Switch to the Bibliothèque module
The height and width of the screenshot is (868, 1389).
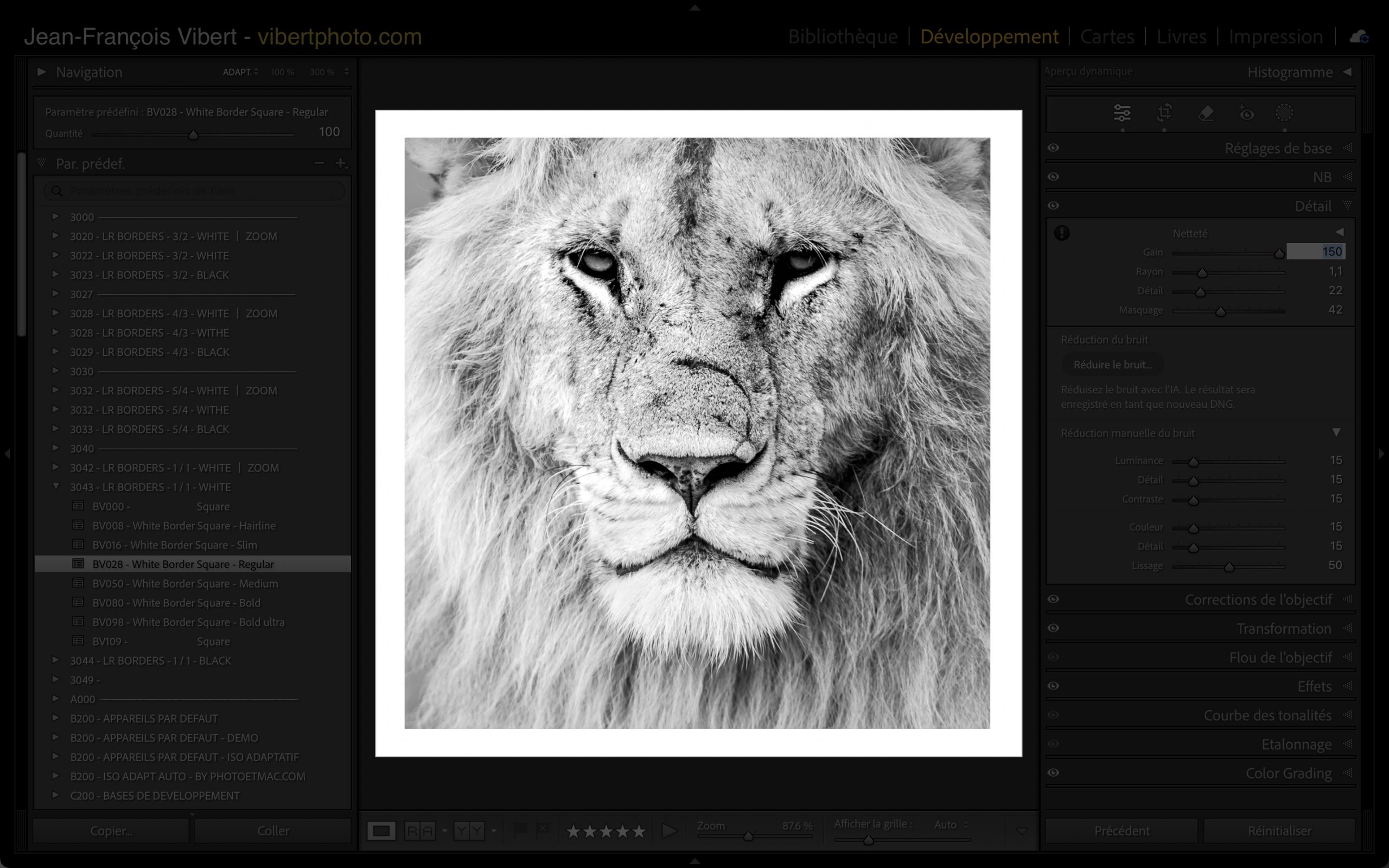pyautogui.click(x=843, y=37)
